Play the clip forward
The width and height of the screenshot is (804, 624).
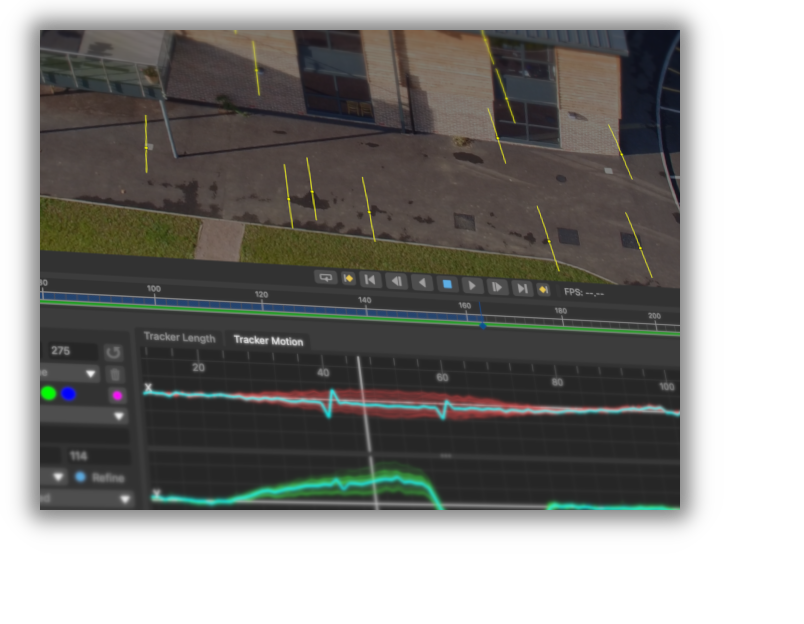(x=472, y=286)
